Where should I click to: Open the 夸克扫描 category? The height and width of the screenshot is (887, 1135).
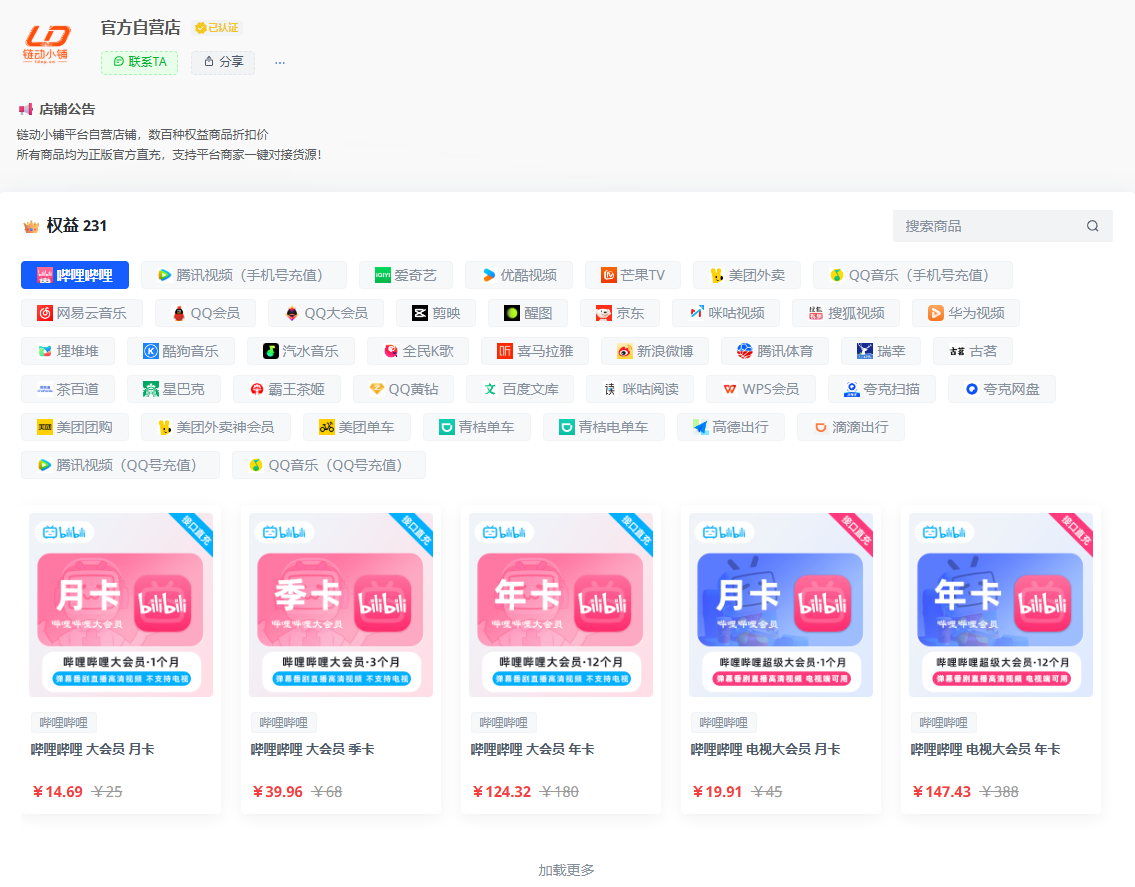coord(882,389)
